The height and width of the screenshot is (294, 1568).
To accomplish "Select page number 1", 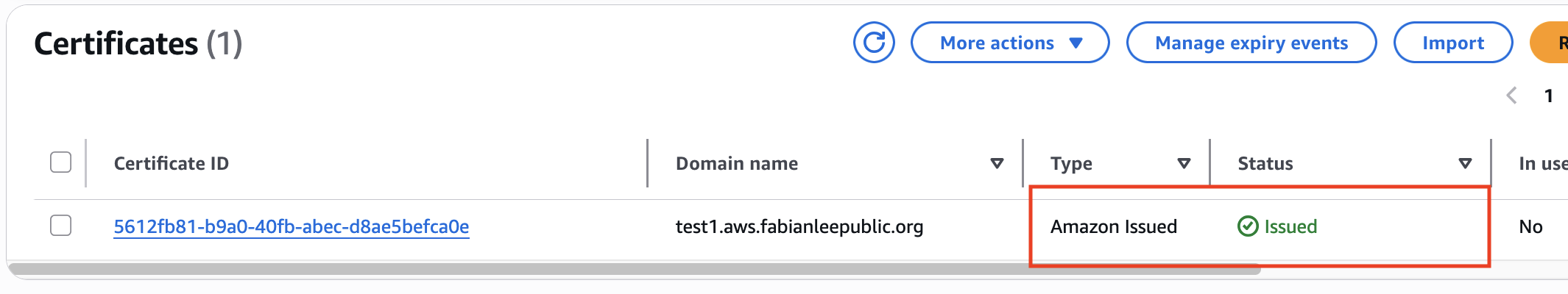I will pyautogui.click(x=1548, y=96).
